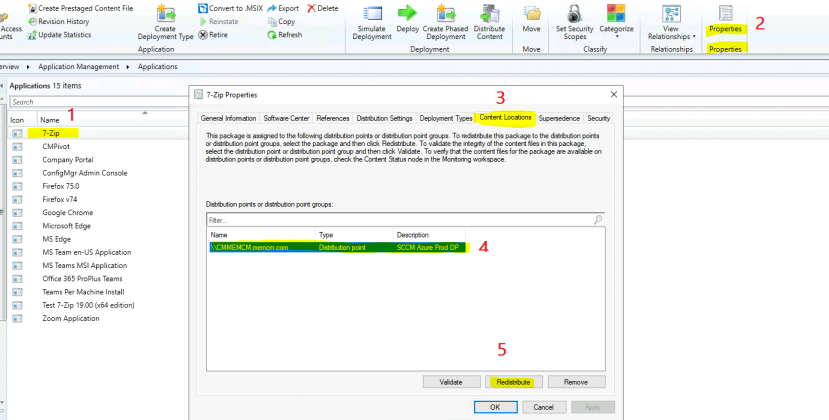Open Create Phased Deployment from ribbon
Image resolution: width=829 pixels, height=420 pixels.
click(446, 14)
